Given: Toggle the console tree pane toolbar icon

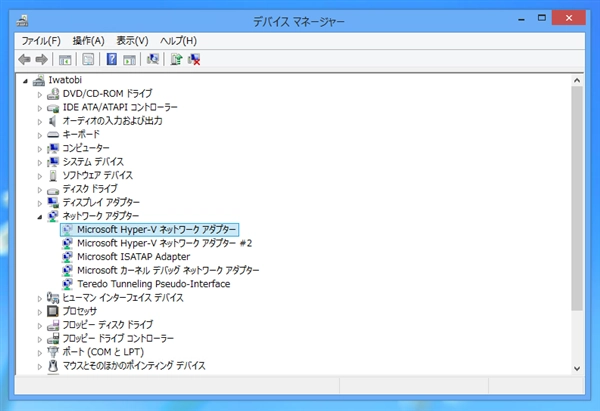Looking at the screenshot, I should click(x=65, y=59).
